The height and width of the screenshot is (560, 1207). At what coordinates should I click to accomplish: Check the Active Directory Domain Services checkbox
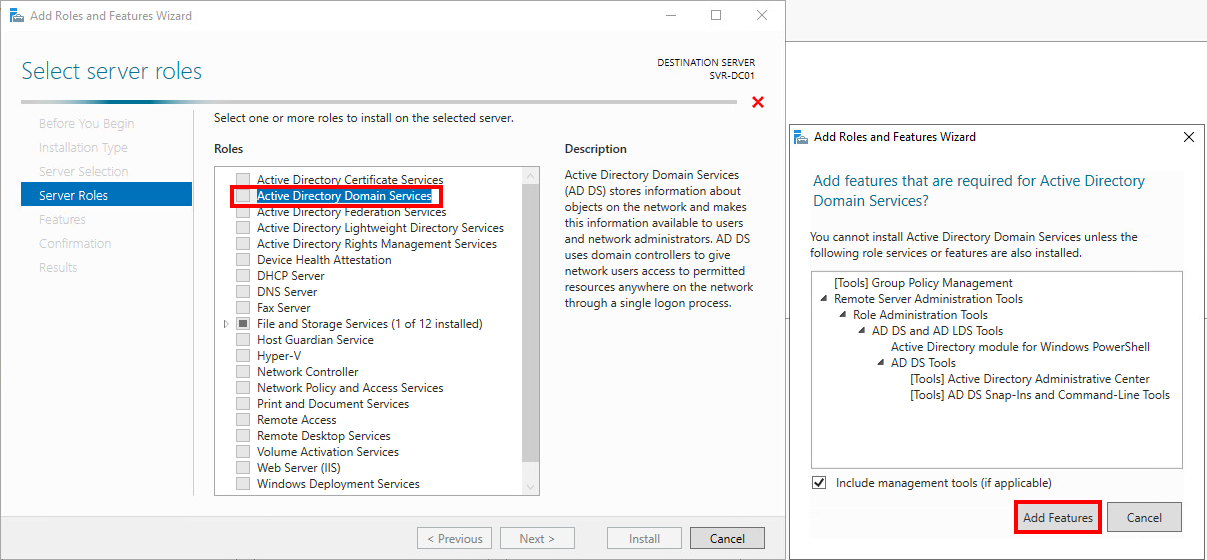pyautogui.click(x=243, y=196)
